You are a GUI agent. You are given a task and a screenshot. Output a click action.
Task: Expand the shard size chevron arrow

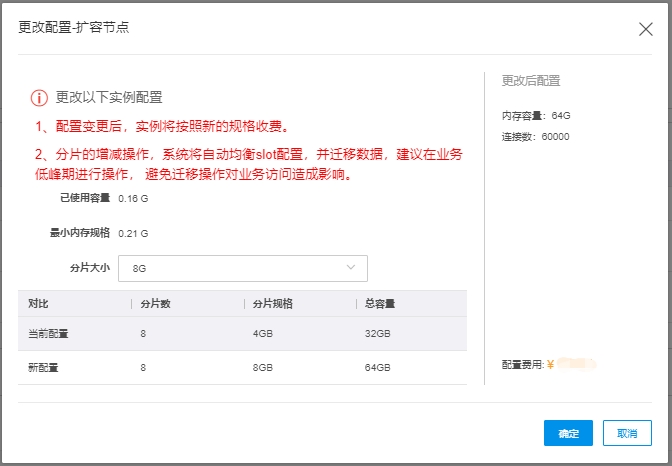[351, 268]
